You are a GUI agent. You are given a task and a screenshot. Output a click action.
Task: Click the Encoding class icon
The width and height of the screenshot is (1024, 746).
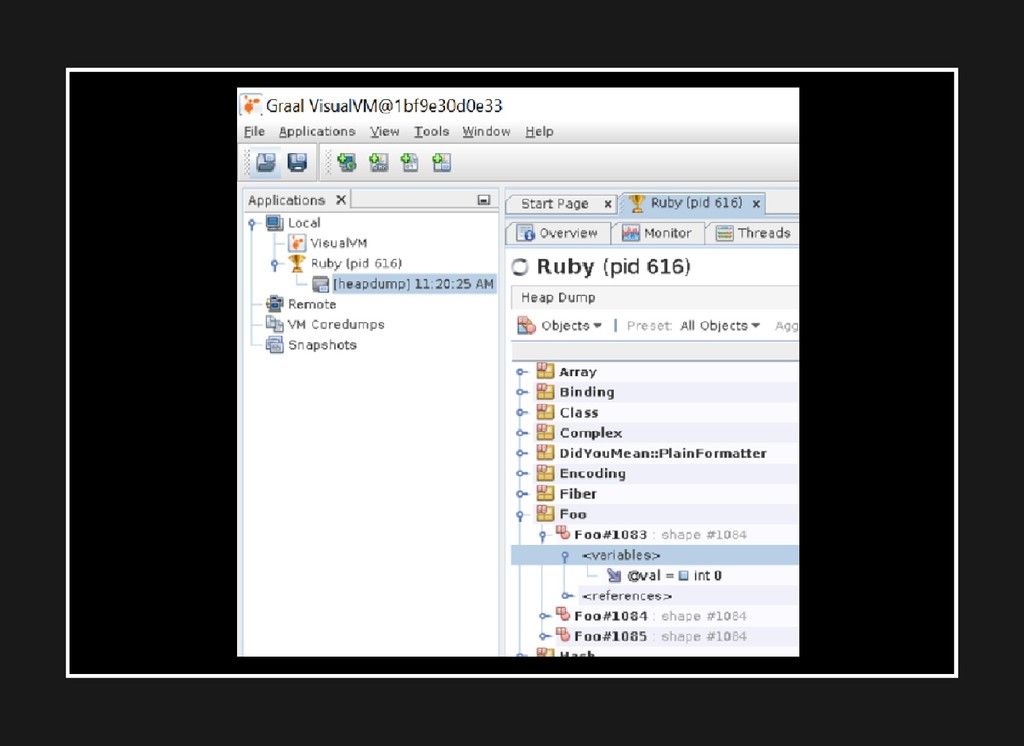[545, 472]
